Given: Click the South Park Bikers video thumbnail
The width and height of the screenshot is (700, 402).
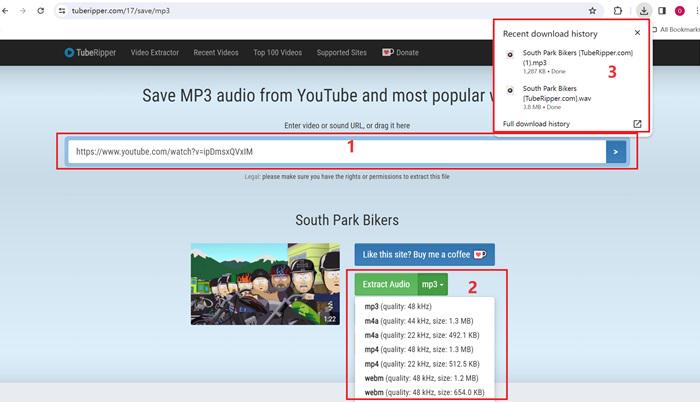Looking at the screenshot, I should 265,284.
